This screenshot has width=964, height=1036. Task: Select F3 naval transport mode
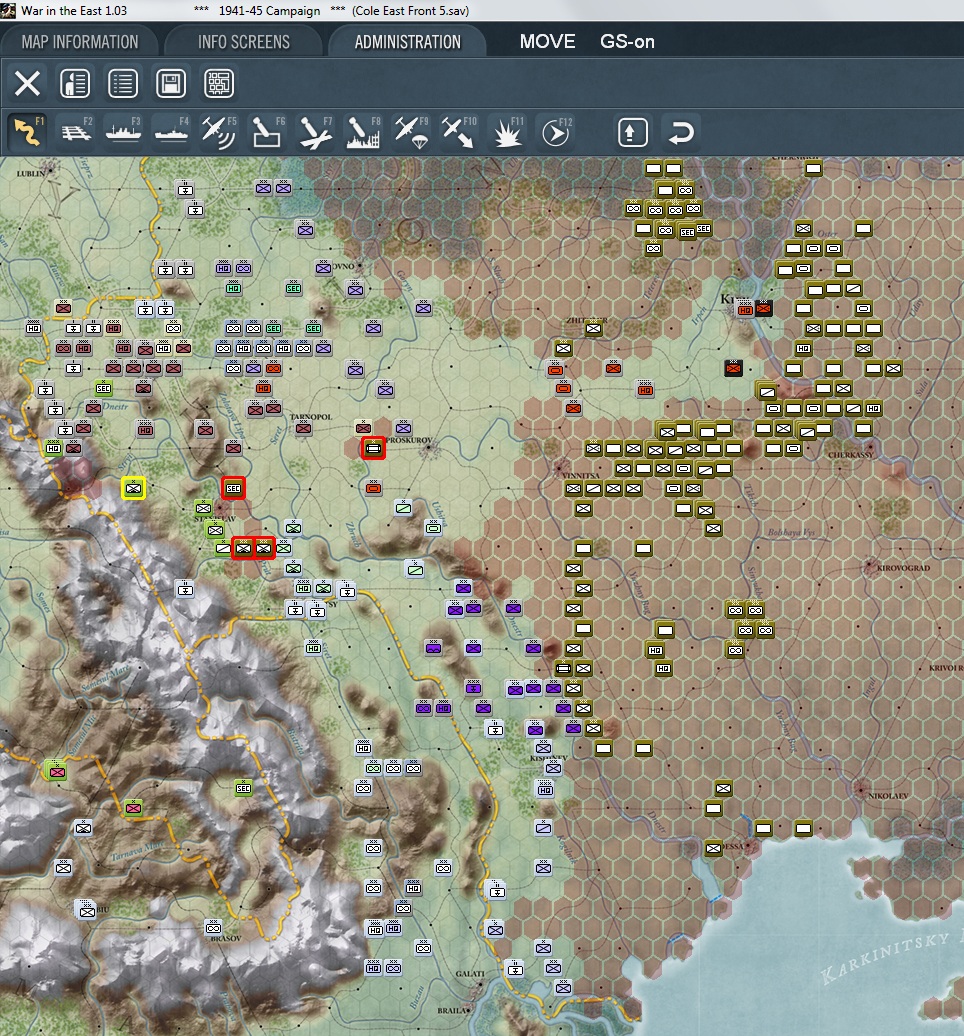pos(124,131)
